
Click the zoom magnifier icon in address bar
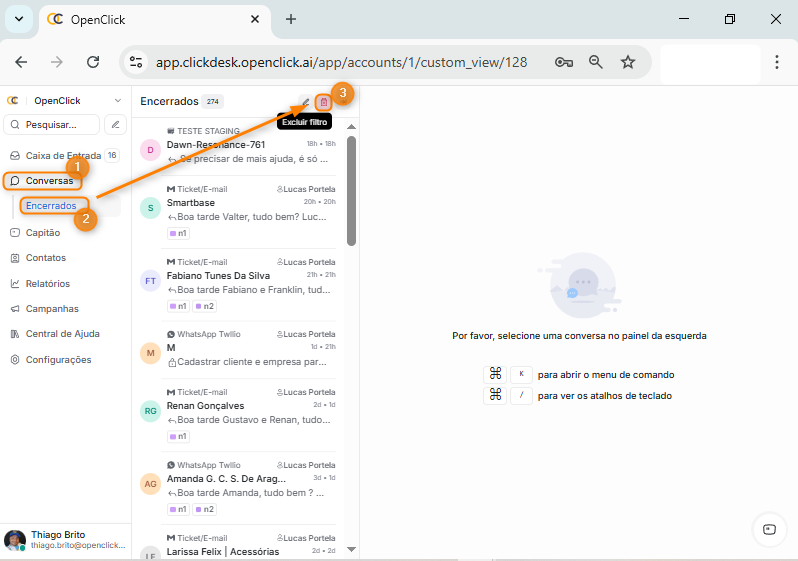596,62
